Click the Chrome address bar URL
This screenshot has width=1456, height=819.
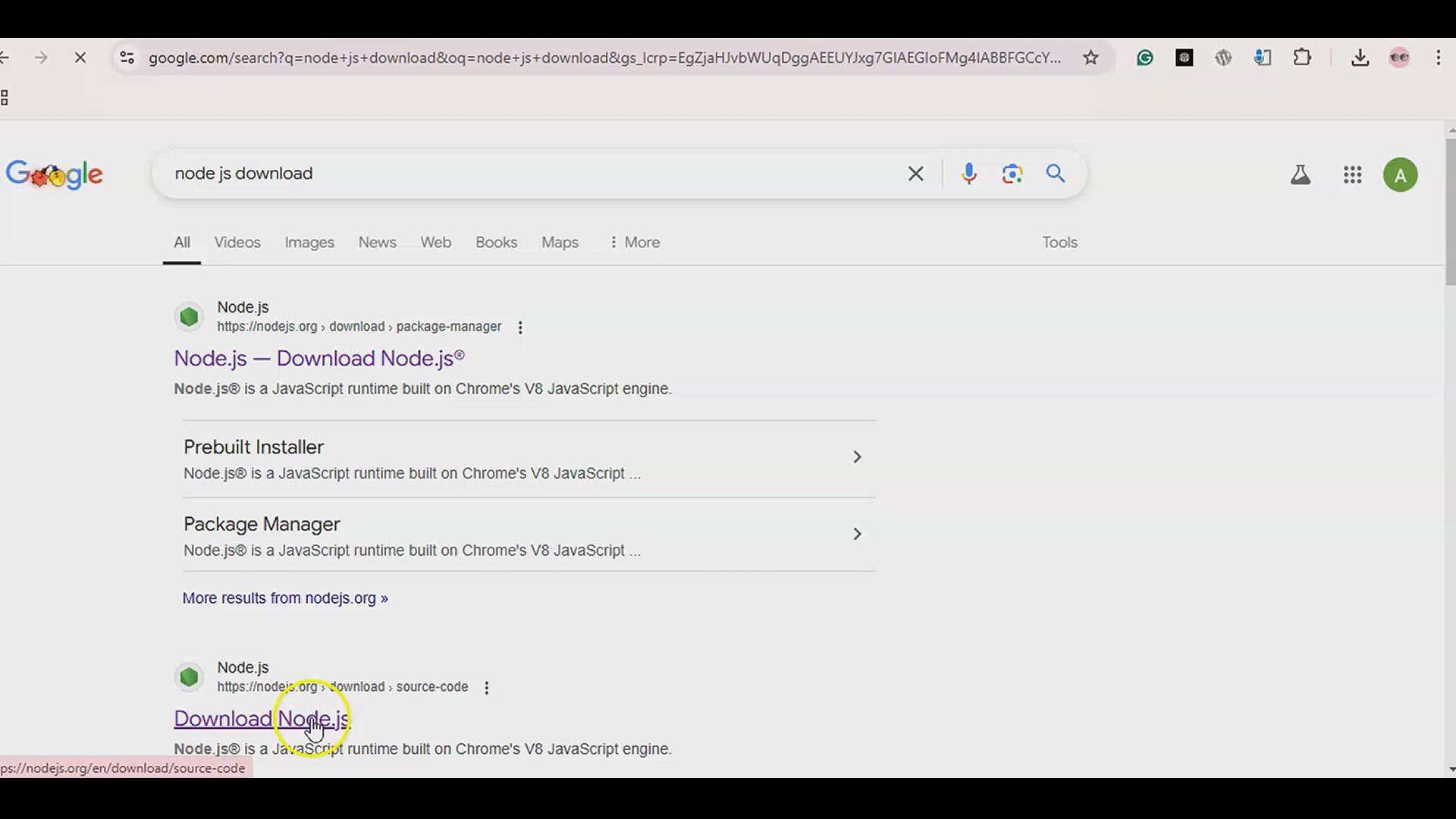[604, 58]
